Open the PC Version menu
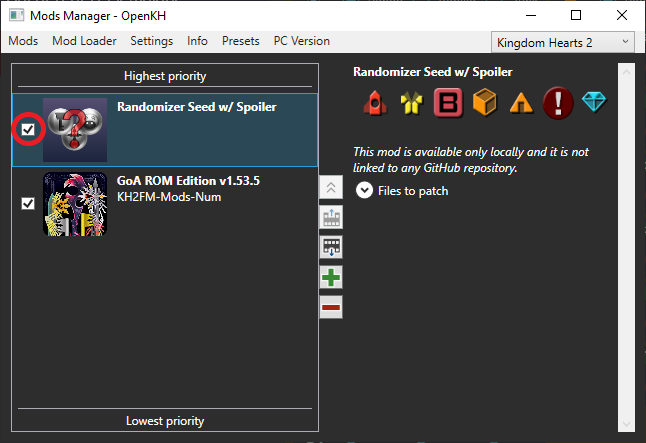The height and width of the screenshot is (443, 646). [x=301, y=41]
